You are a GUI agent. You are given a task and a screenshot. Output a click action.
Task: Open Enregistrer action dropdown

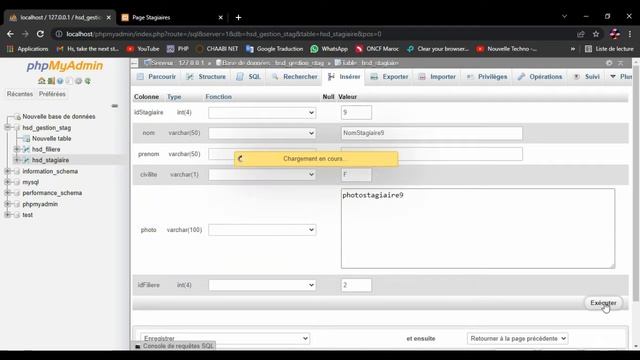[x=225, y=338]
